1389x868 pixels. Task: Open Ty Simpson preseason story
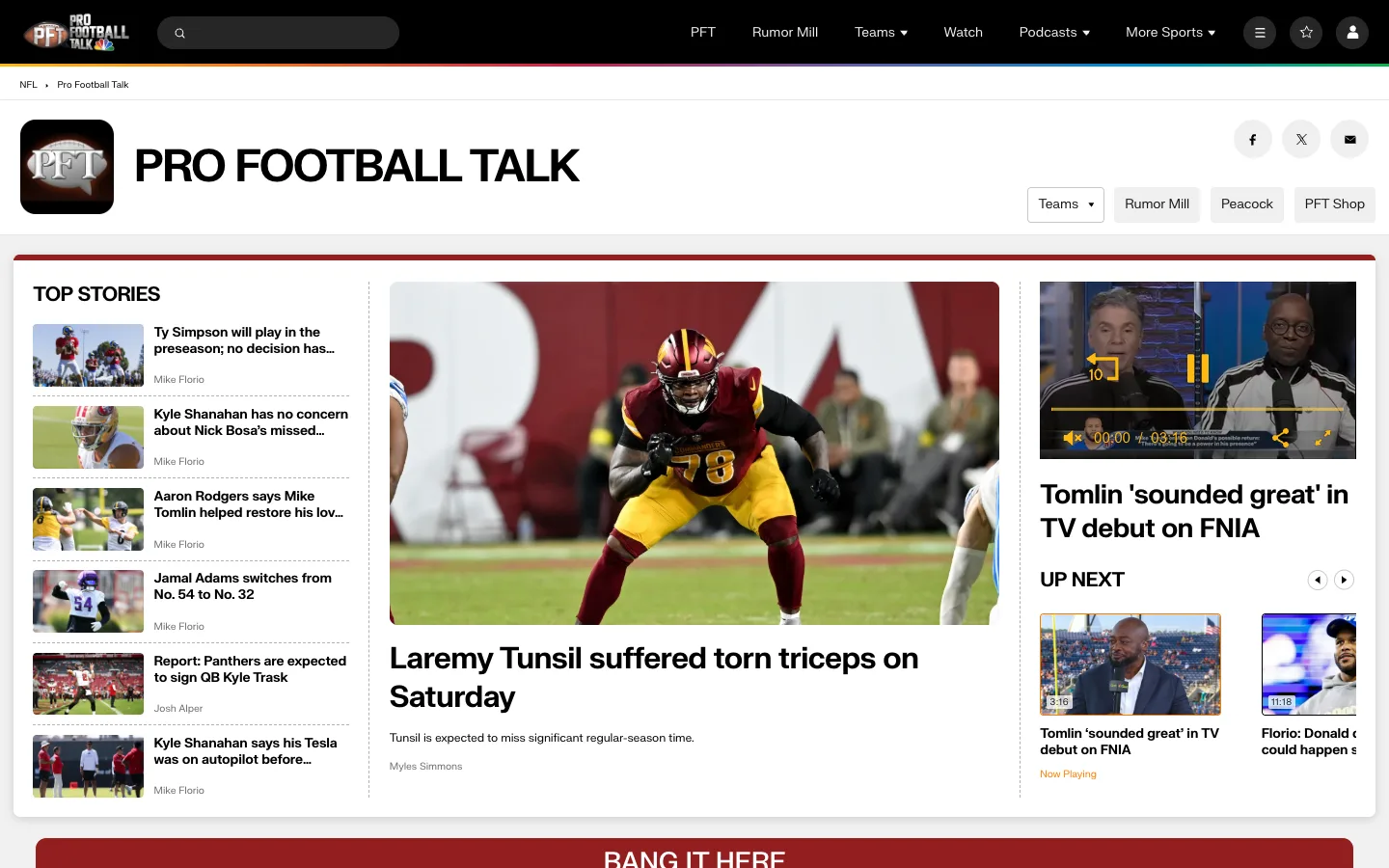[x=244, y=340]
